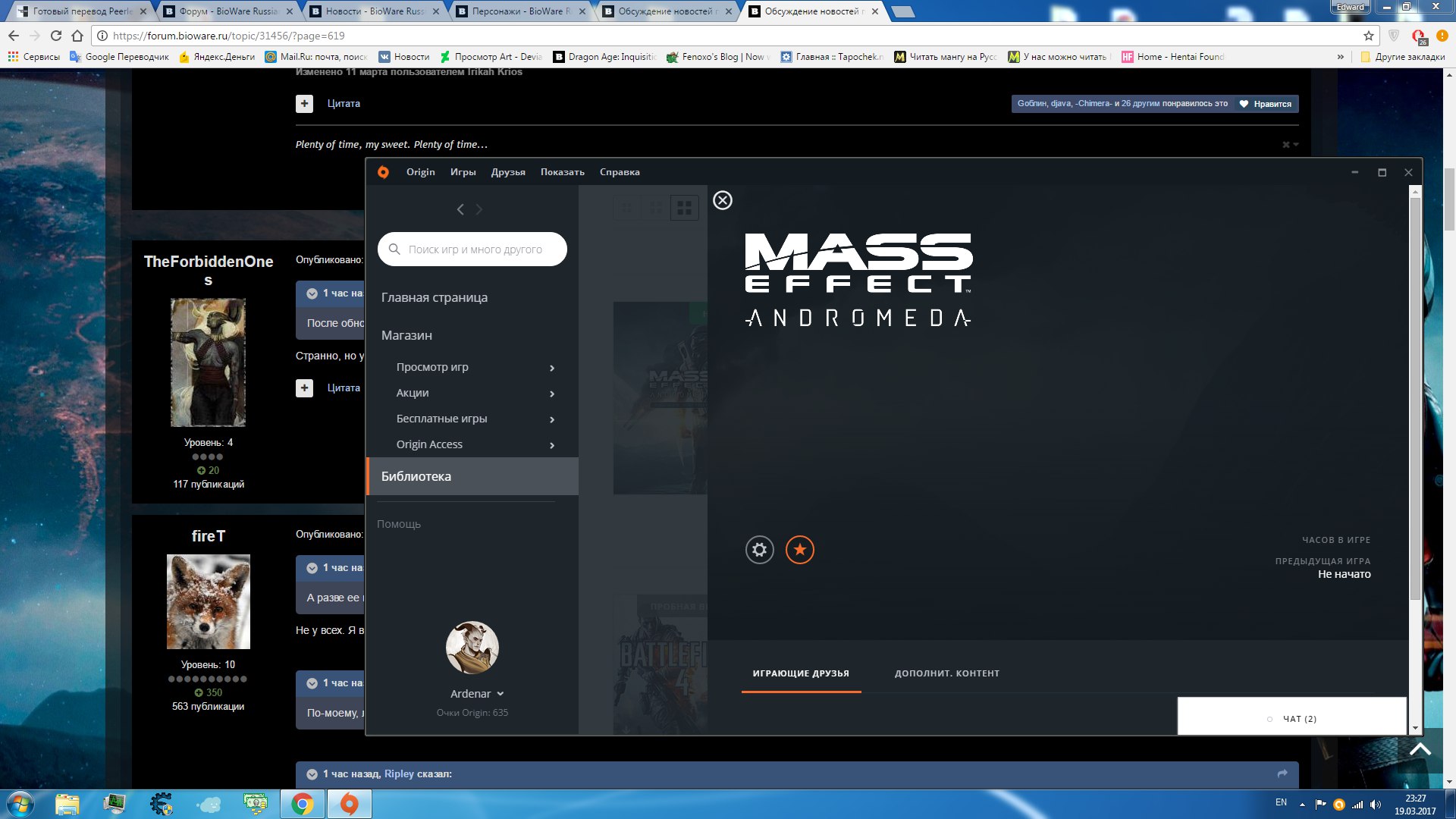Click the TheForbiddenOnes avatar image

(x=208, y=362)
